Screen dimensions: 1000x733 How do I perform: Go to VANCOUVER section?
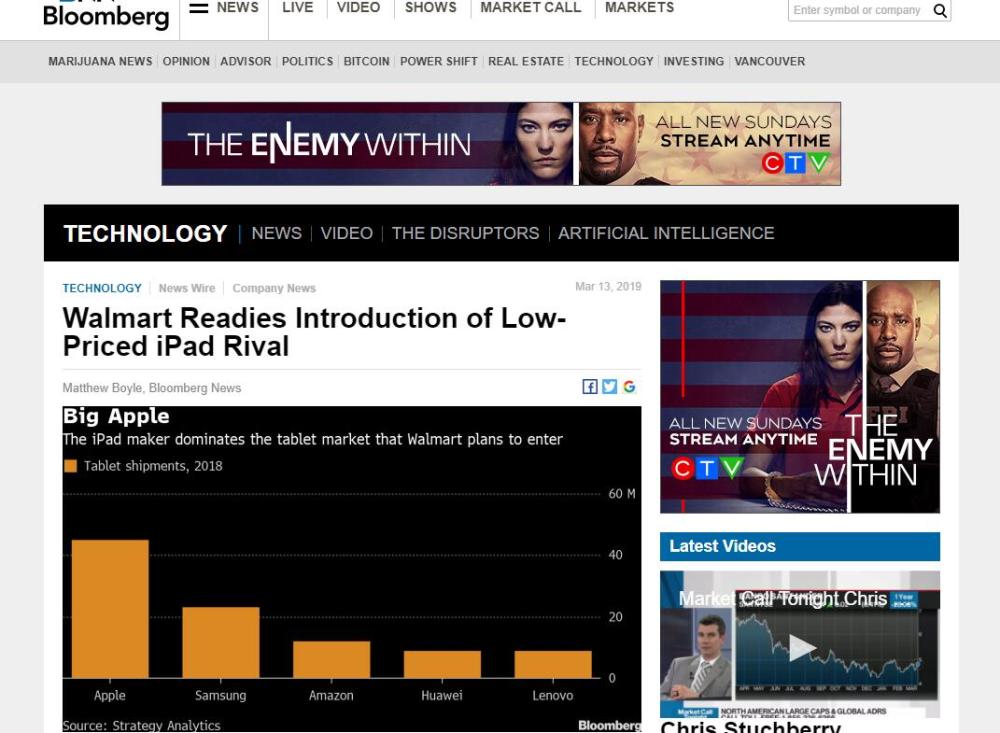coord(770,61)
